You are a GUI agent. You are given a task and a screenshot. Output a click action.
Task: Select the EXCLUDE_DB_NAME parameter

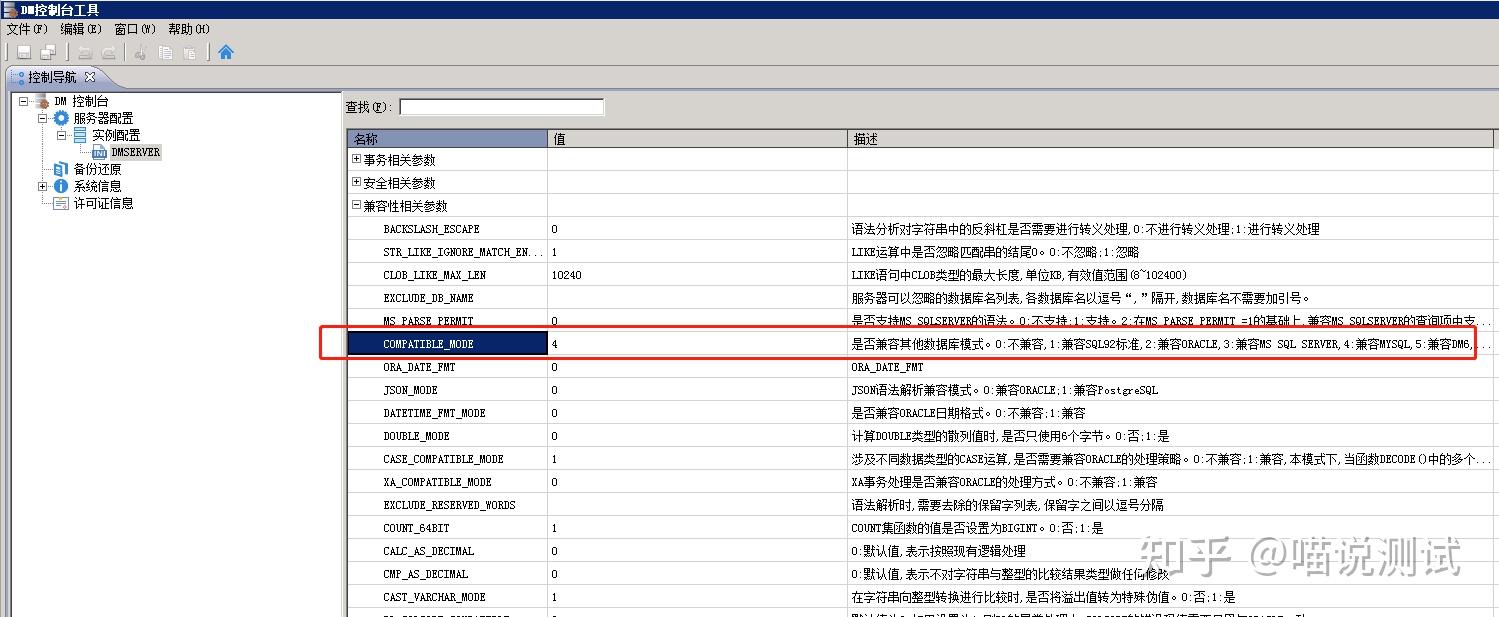coord(428,298)
